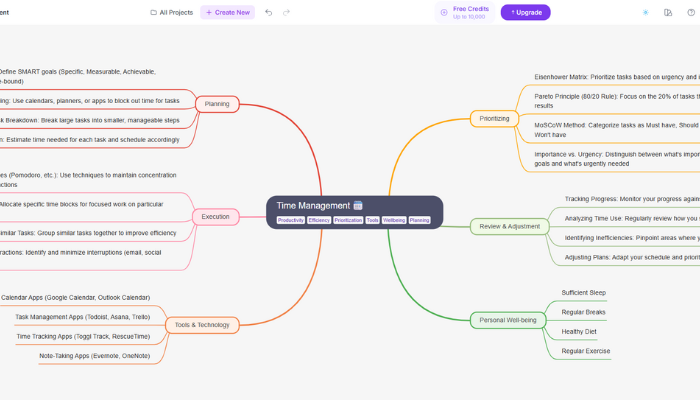
Task: Click the Upgrade button
Action: coord(525,12)
